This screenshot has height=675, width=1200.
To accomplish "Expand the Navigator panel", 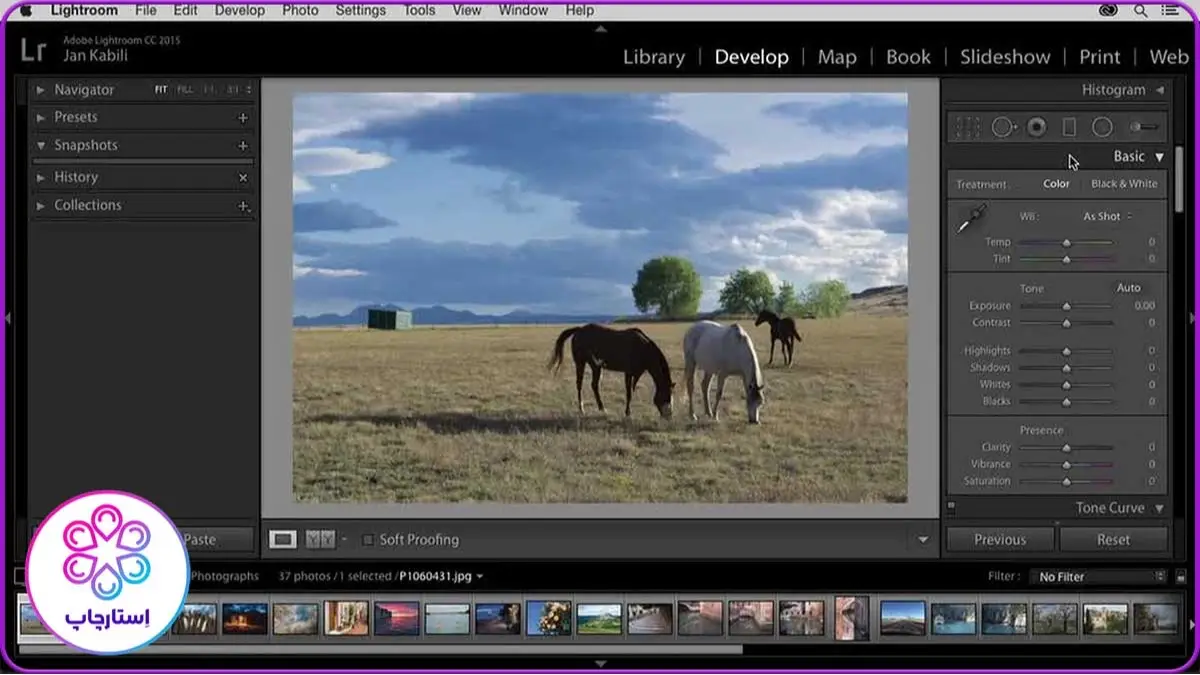I will pos(41,90).
